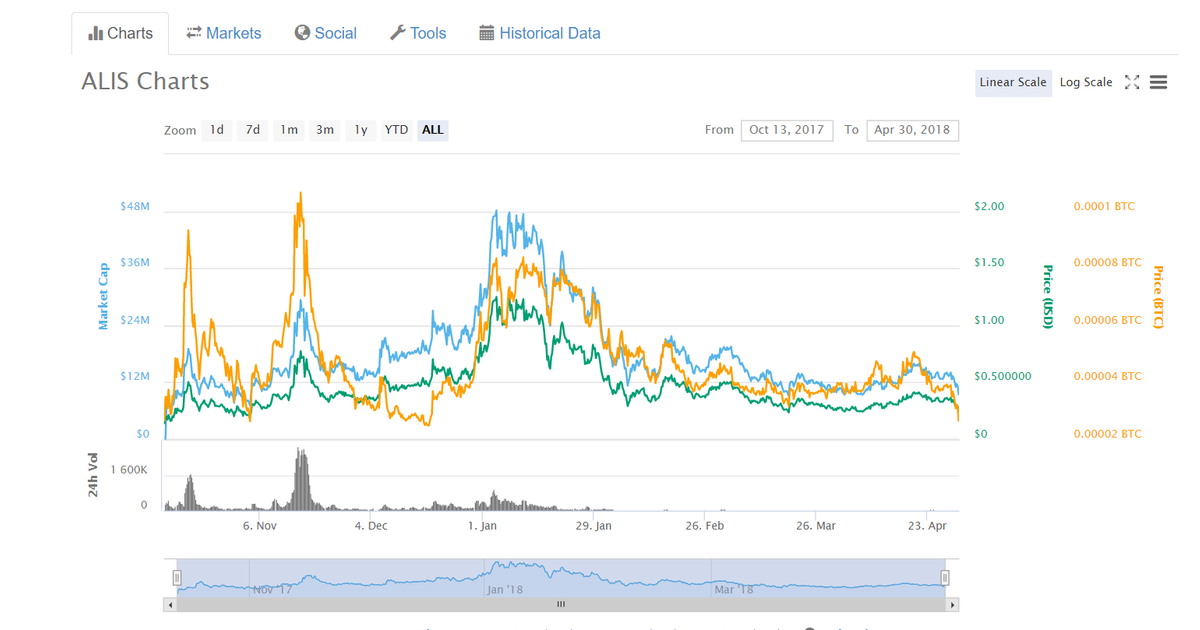Click the horizontal scrollbar thumb
Viewport: 1200px width, 630px height.
tap(561, 604)
